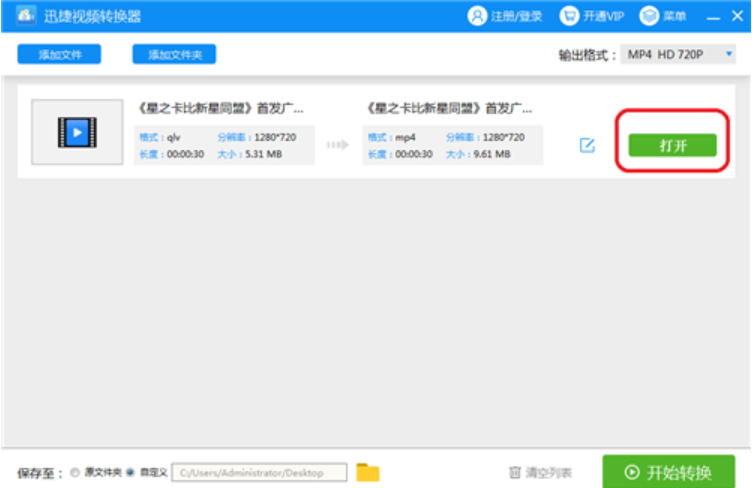Select the 自定义 radio button
The image size is (752, 488).
point(130,472)
